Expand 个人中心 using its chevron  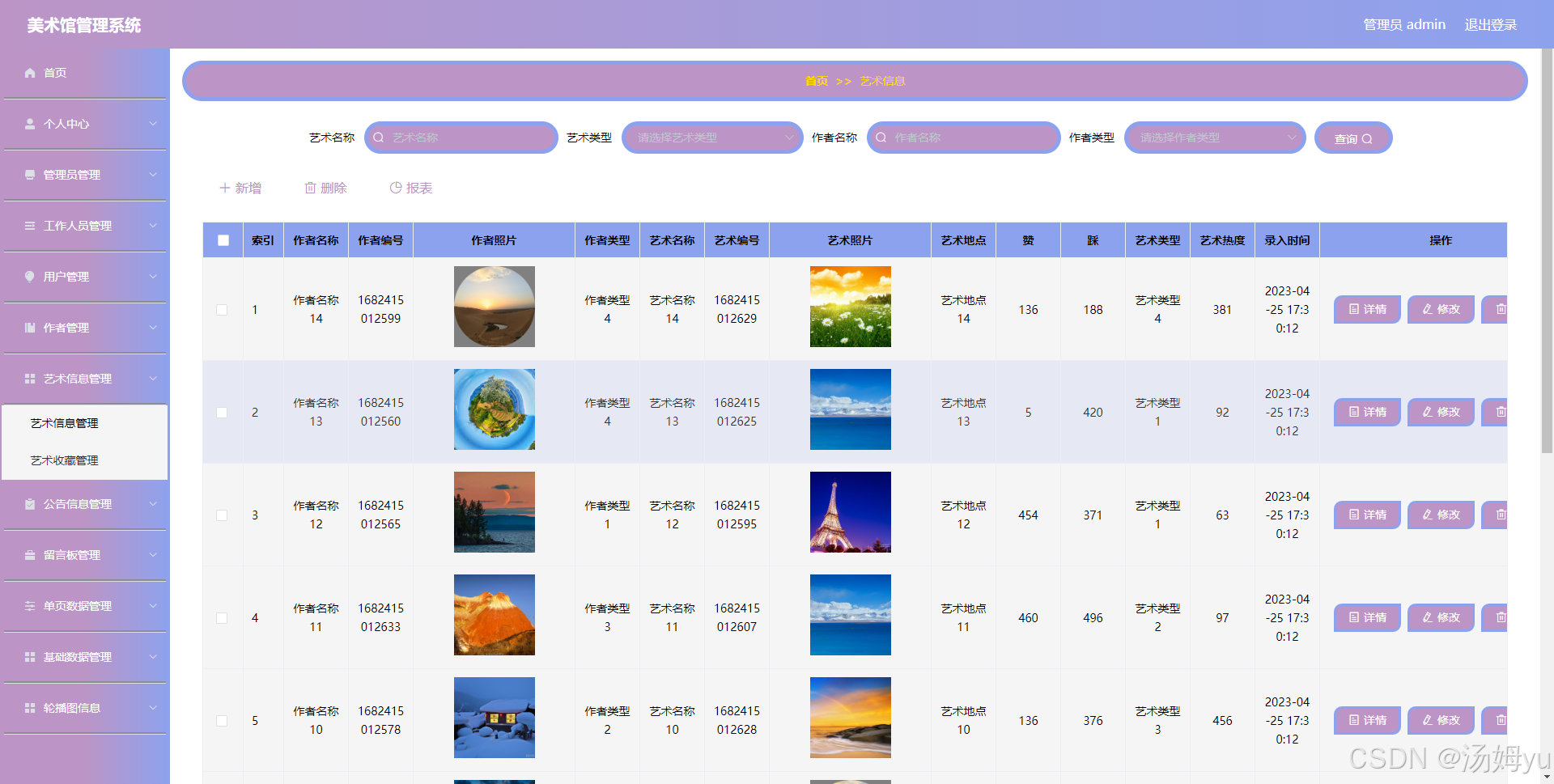pos(153,124)
